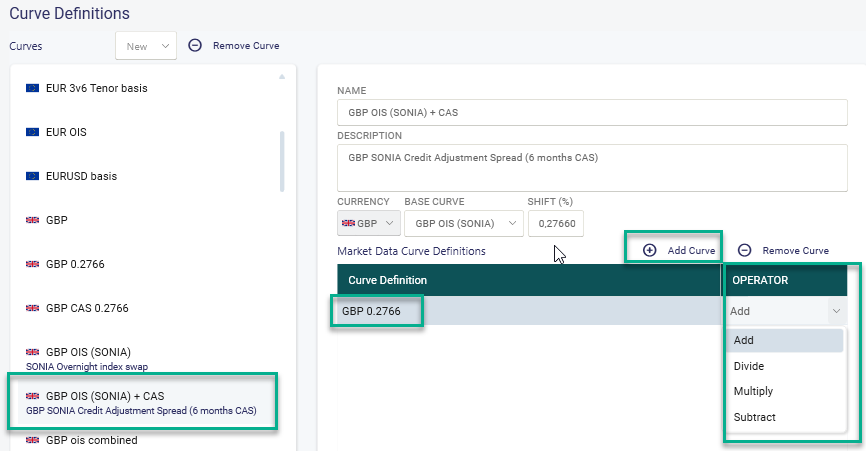Image resolution: width=866 pixels, height=451 pixels.
Task: Choose Divide in operator list
Action: pos(784,366)
